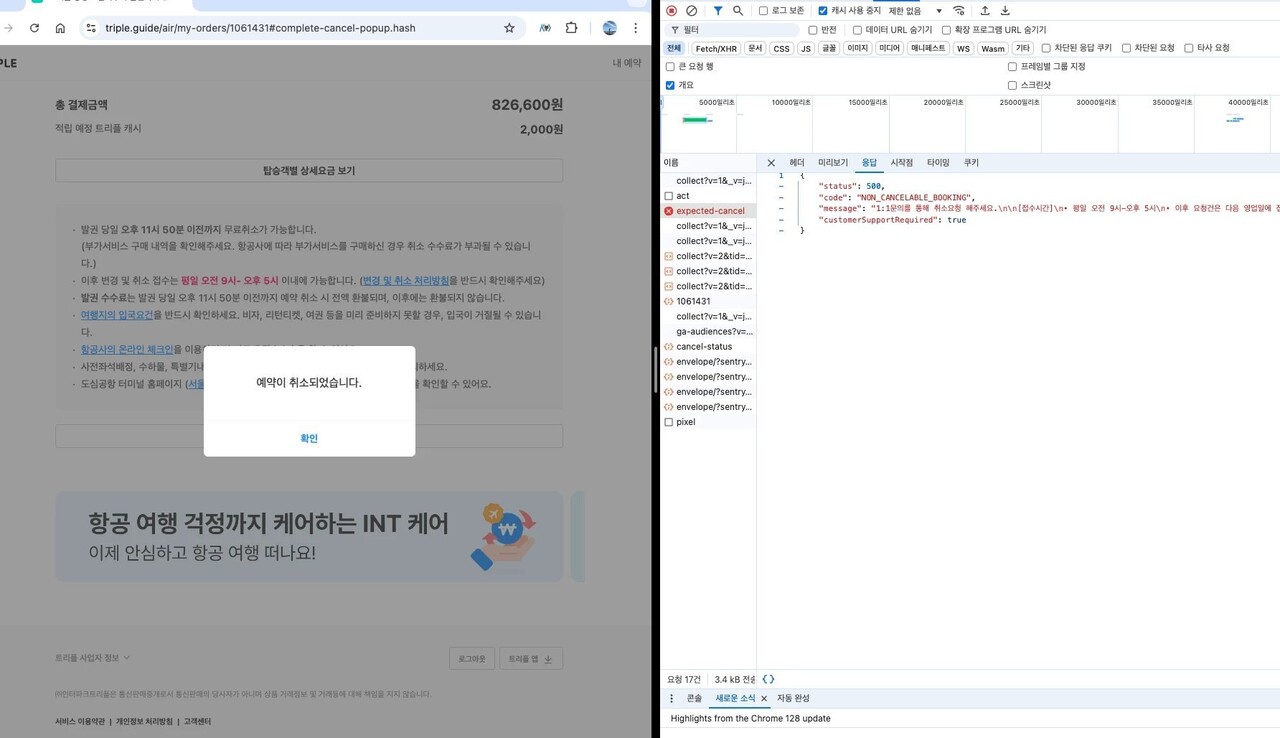Screen dimensions: 1280x738
Task: Open network conditions via the wifi icon
Action: [x=958, y=10]
